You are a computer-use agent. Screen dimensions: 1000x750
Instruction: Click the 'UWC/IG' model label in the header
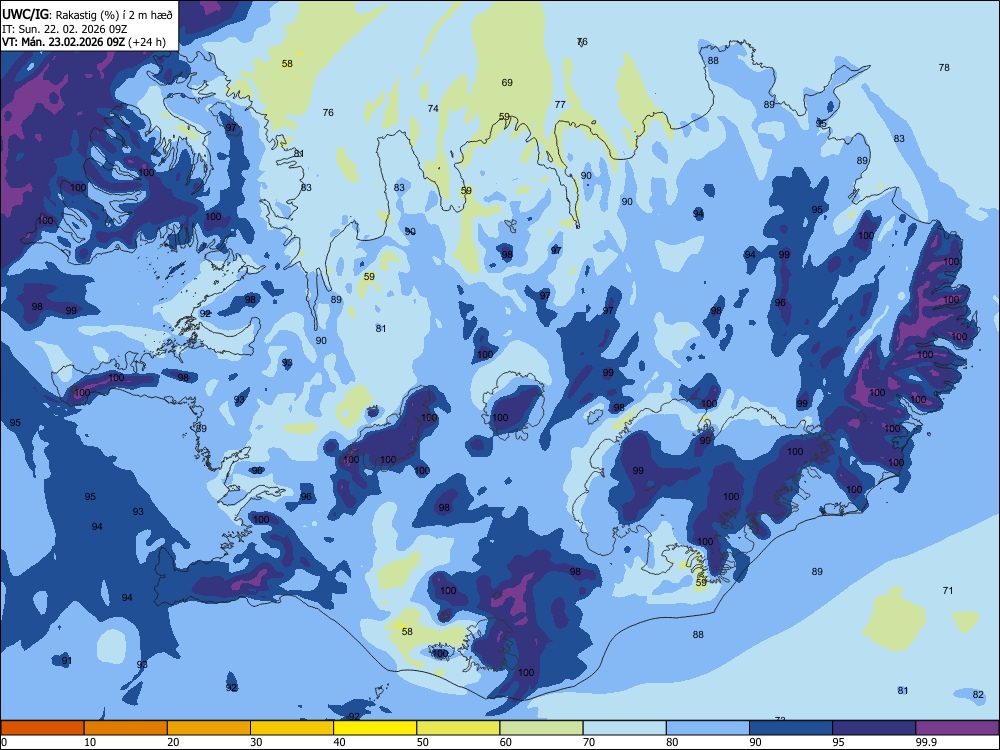(26, 13)
